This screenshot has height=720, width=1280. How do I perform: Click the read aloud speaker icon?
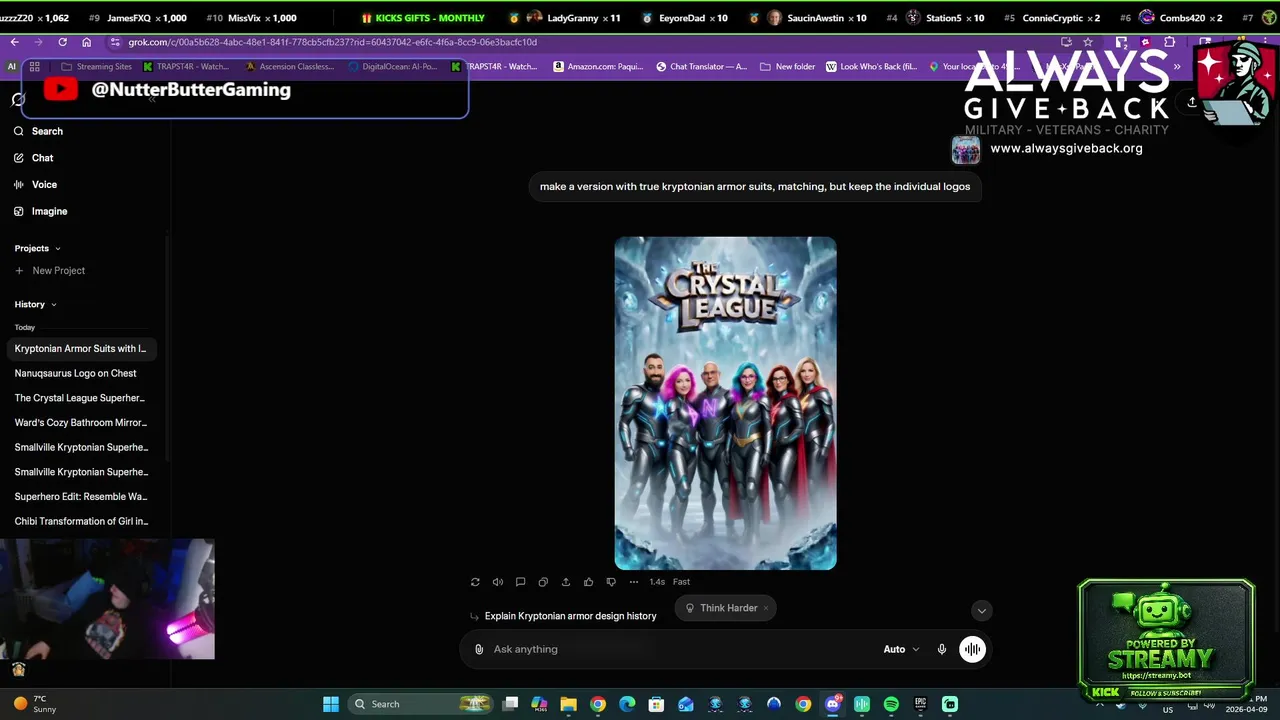[498, 582]
